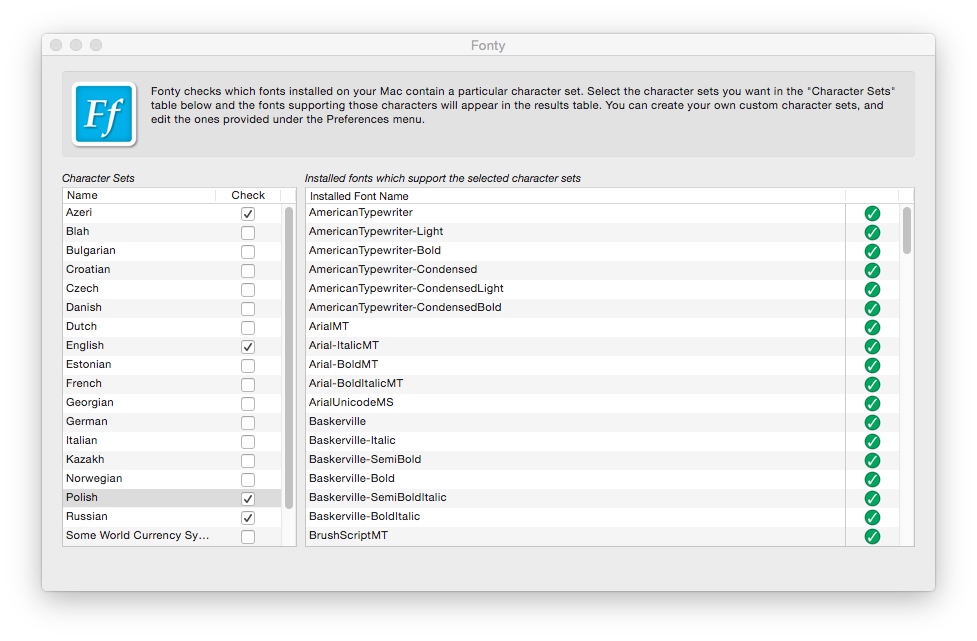Click green checkmark for Baskerville-Bold

point(872,480)
